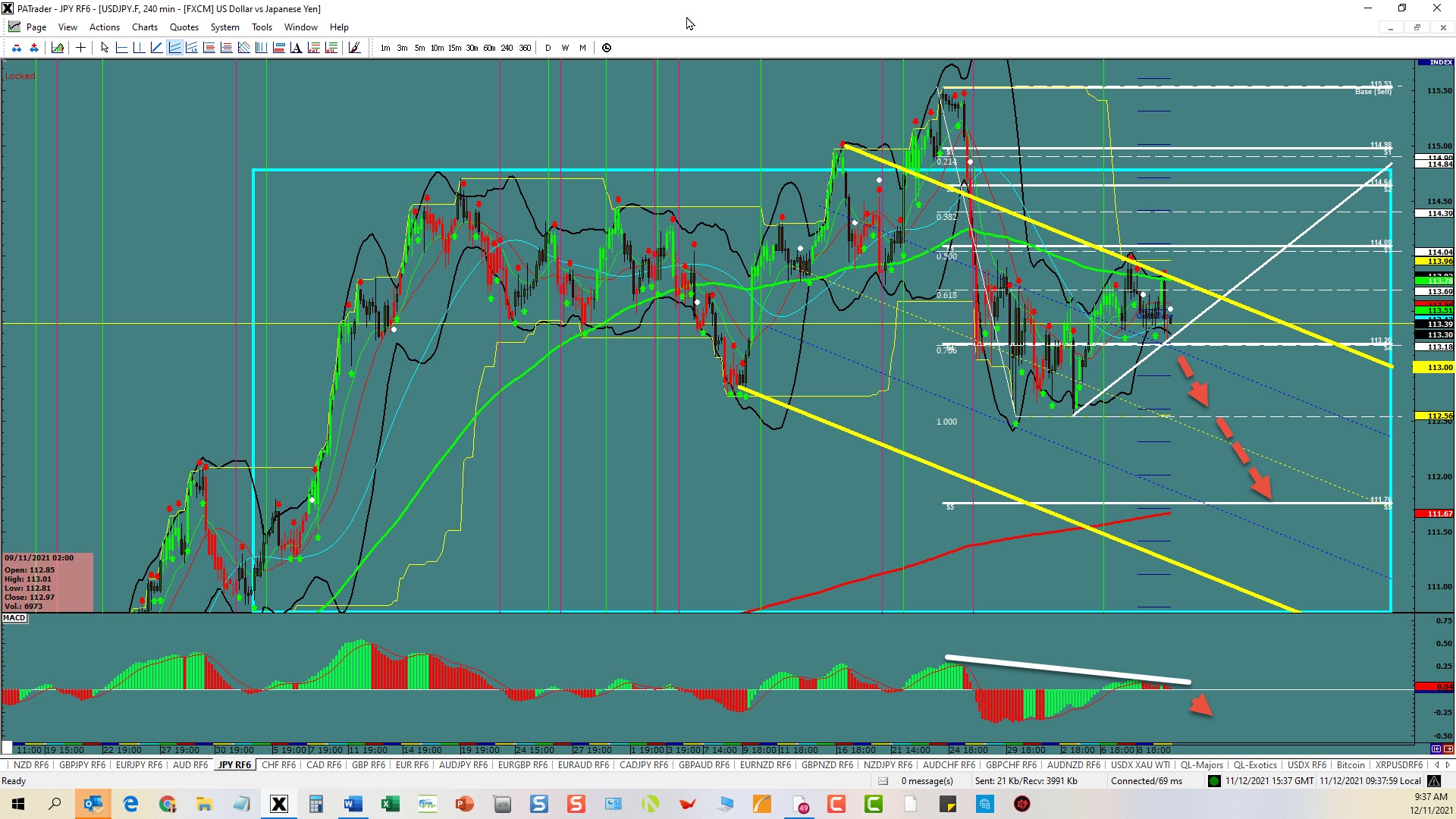Switch chart to 240 minute timeframe
This screenshot has width=1456, height=819.
(x=507, y=48)
